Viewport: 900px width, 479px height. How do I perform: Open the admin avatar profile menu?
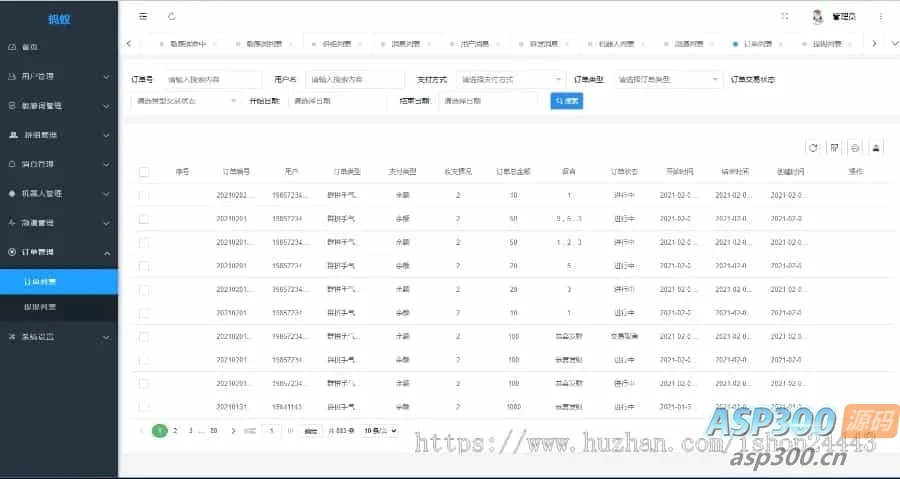(818, 17)
